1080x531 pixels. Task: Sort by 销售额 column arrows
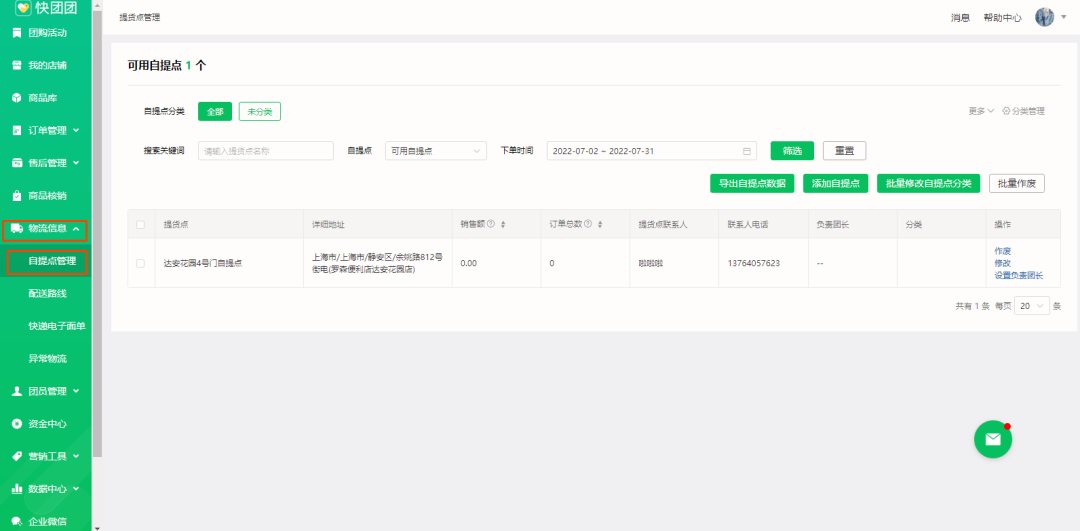point(503,225)
